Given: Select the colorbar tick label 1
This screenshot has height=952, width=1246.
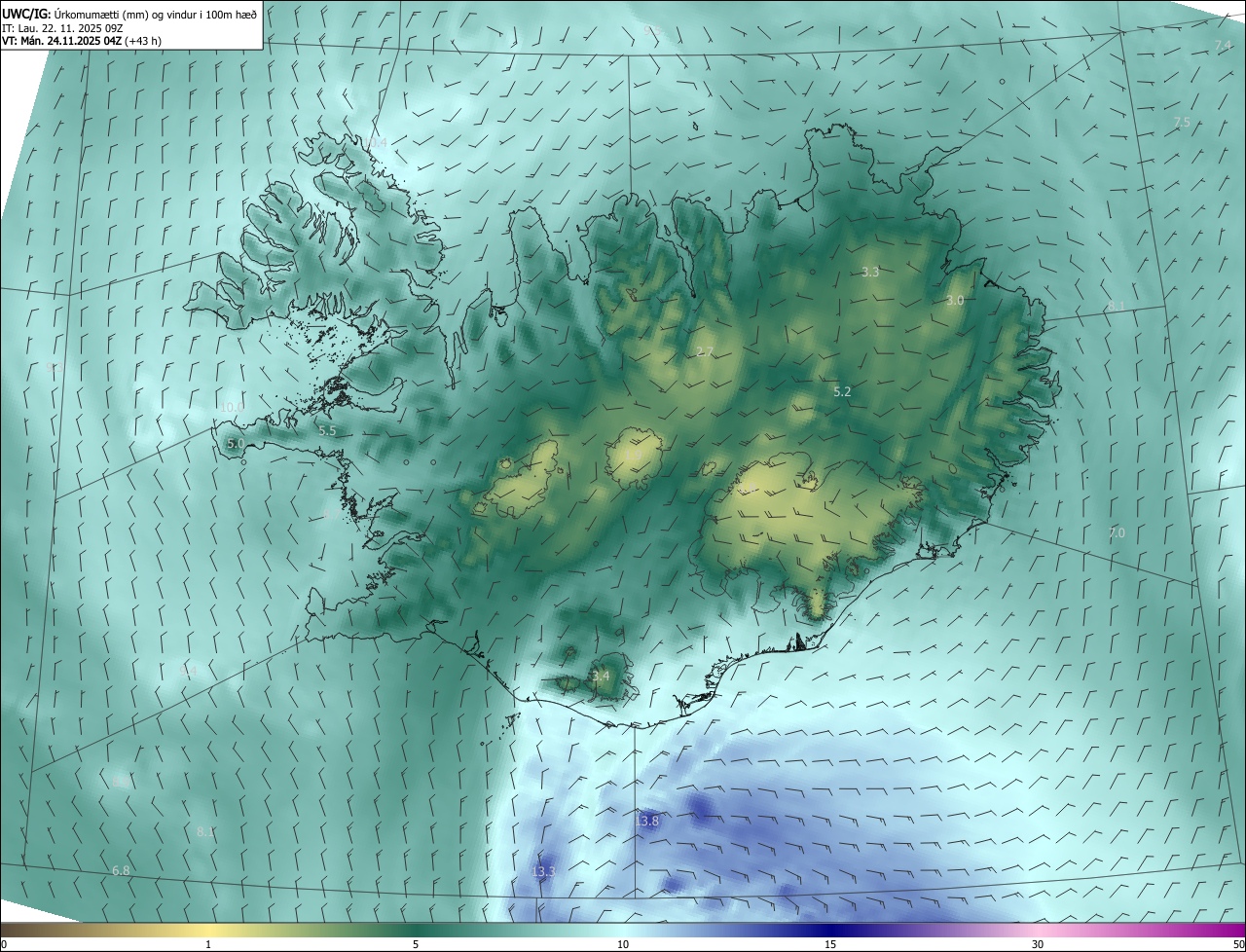Looking at the screenshot, I should (208, 945).
